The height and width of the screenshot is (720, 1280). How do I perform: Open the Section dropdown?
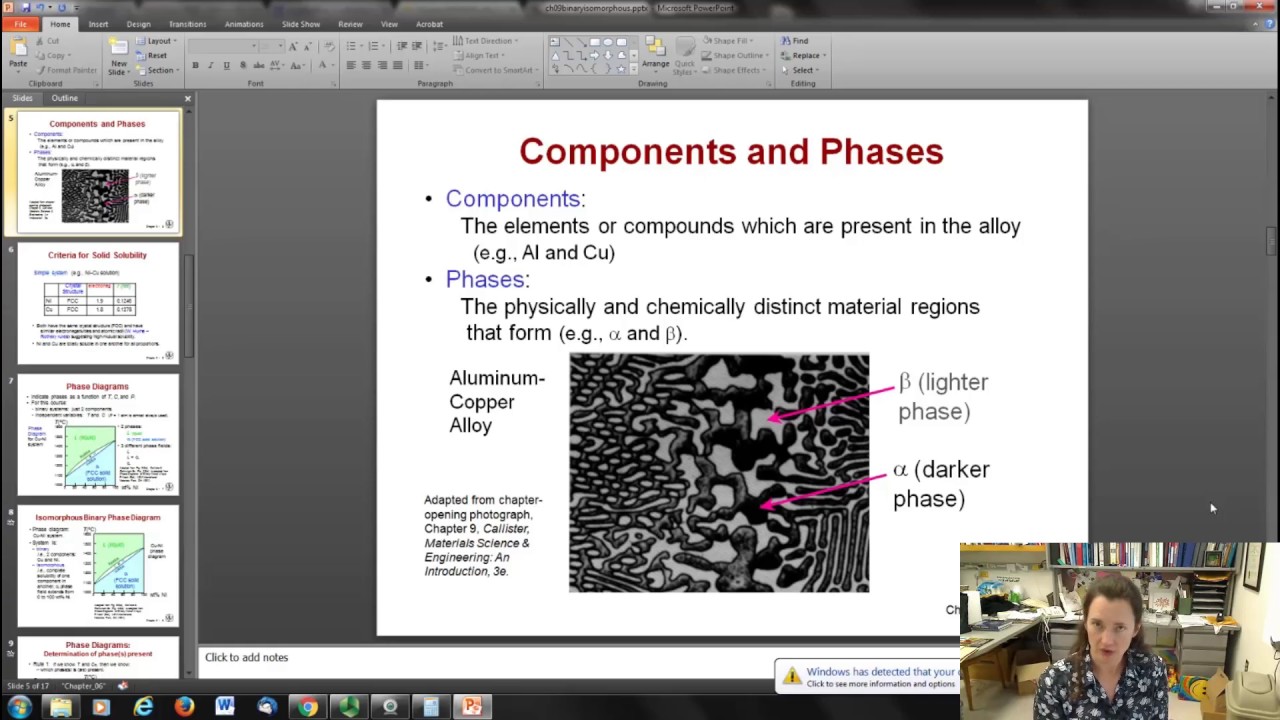158,70
